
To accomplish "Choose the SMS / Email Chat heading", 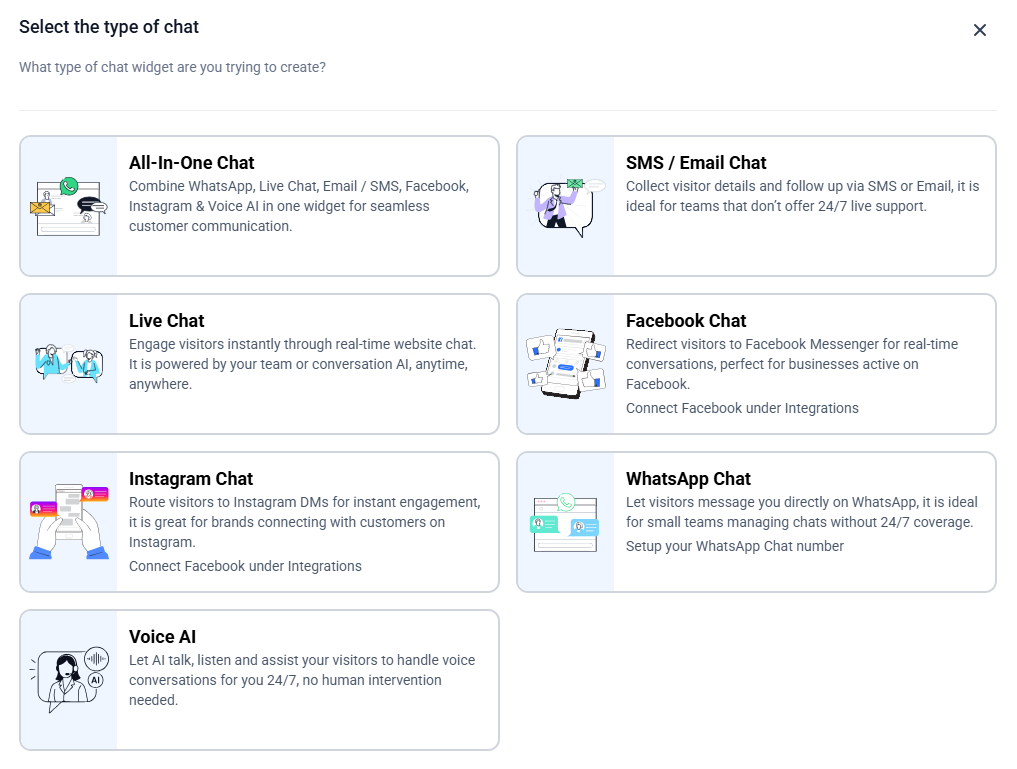I will click(x=696, y=163).
